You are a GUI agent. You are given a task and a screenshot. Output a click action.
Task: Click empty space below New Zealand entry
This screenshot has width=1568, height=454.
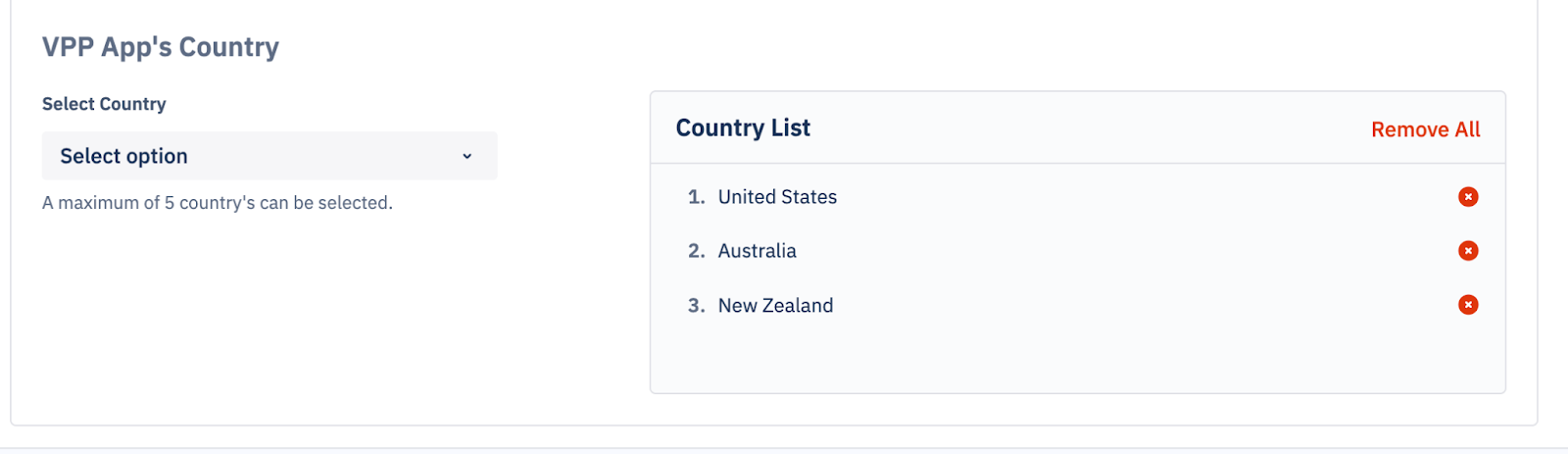tap(1076, 358)
